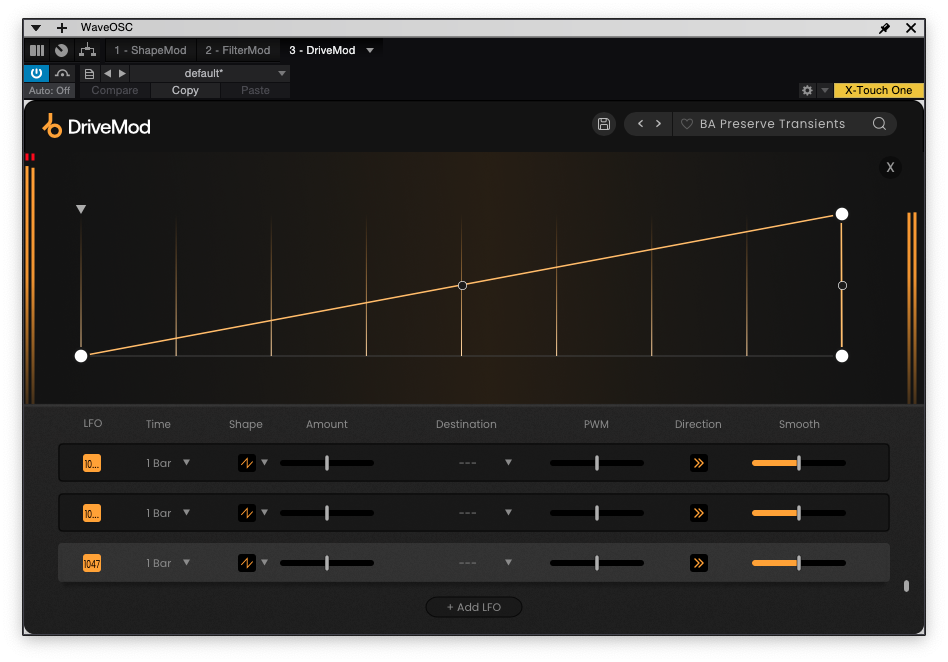Click third LFO row sawtooth shape icon
The width and height of the screenshot is (948, 662).
(247, 563)
